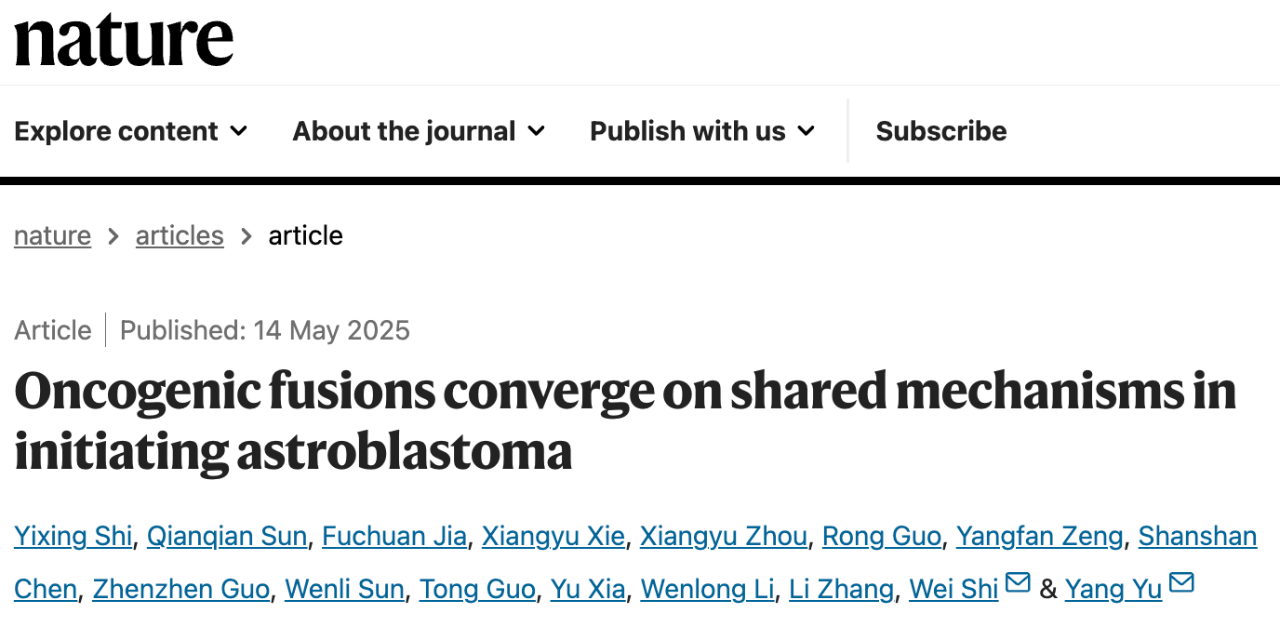Viewport: 1280px width, 625px height.
Task: Click the nature logo
Action: tap(124, 41)
